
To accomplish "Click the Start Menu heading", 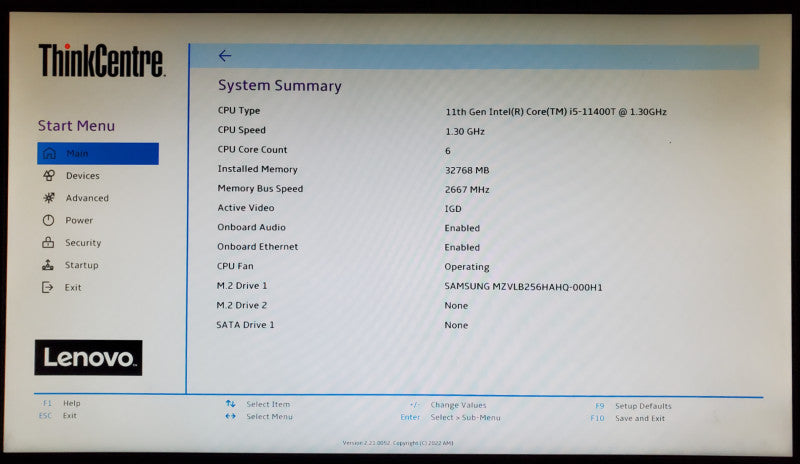I will coord(77,126).
